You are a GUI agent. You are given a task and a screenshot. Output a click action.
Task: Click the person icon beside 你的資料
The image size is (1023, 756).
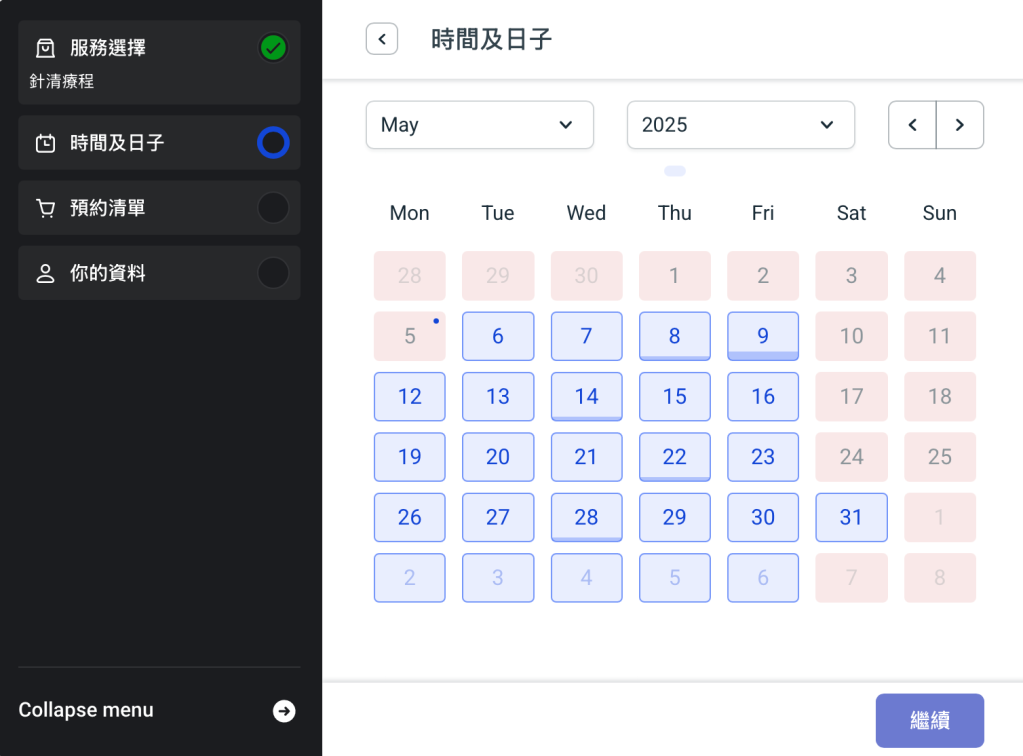(x=45, y=273)
